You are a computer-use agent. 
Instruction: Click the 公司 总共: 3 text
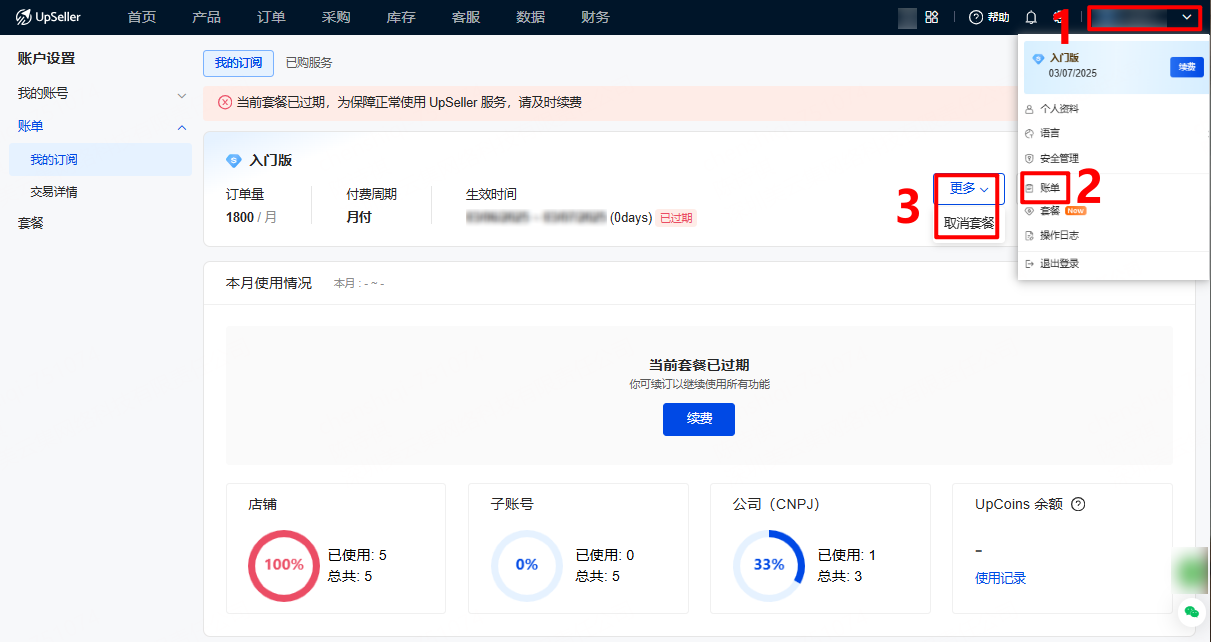coord(840,576)
